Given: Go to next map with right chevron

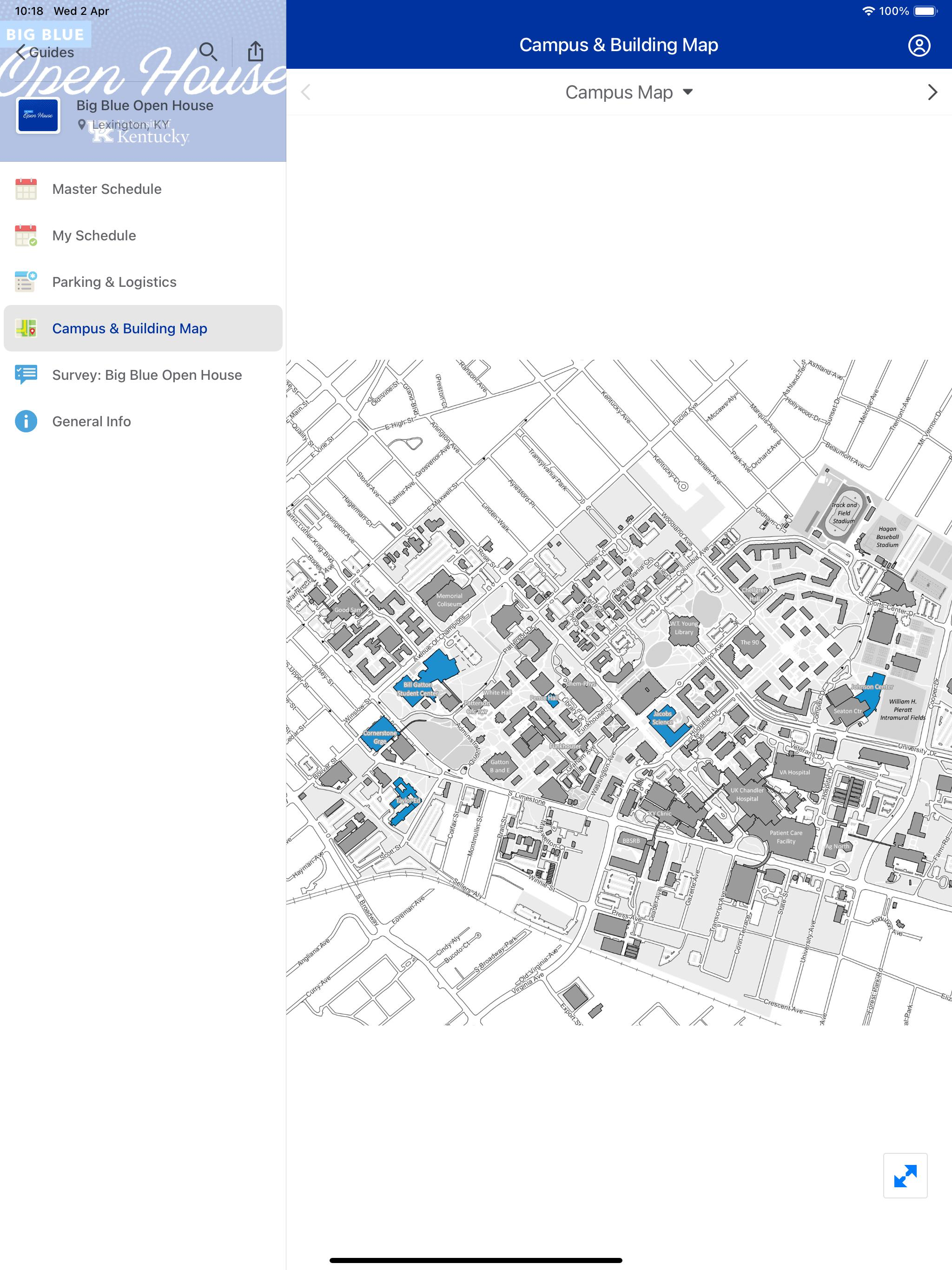Looking at the screenshot, I should pyautogui.click(x=932, y=93).
